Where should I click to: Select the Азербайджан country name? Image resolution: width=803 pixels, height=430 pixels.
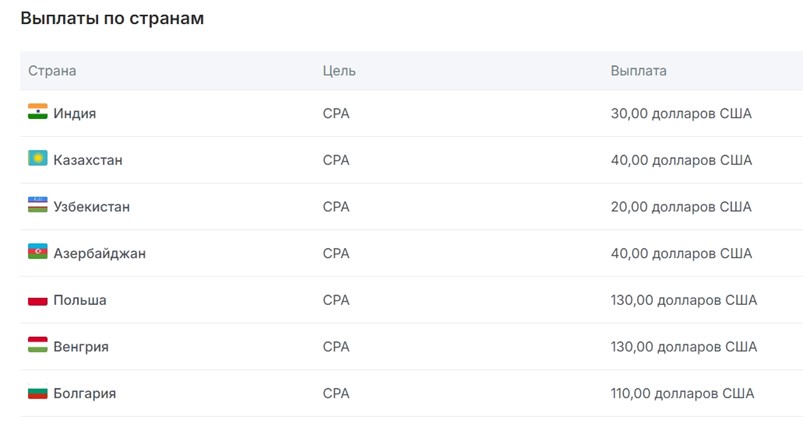click(x=100, y=254)
